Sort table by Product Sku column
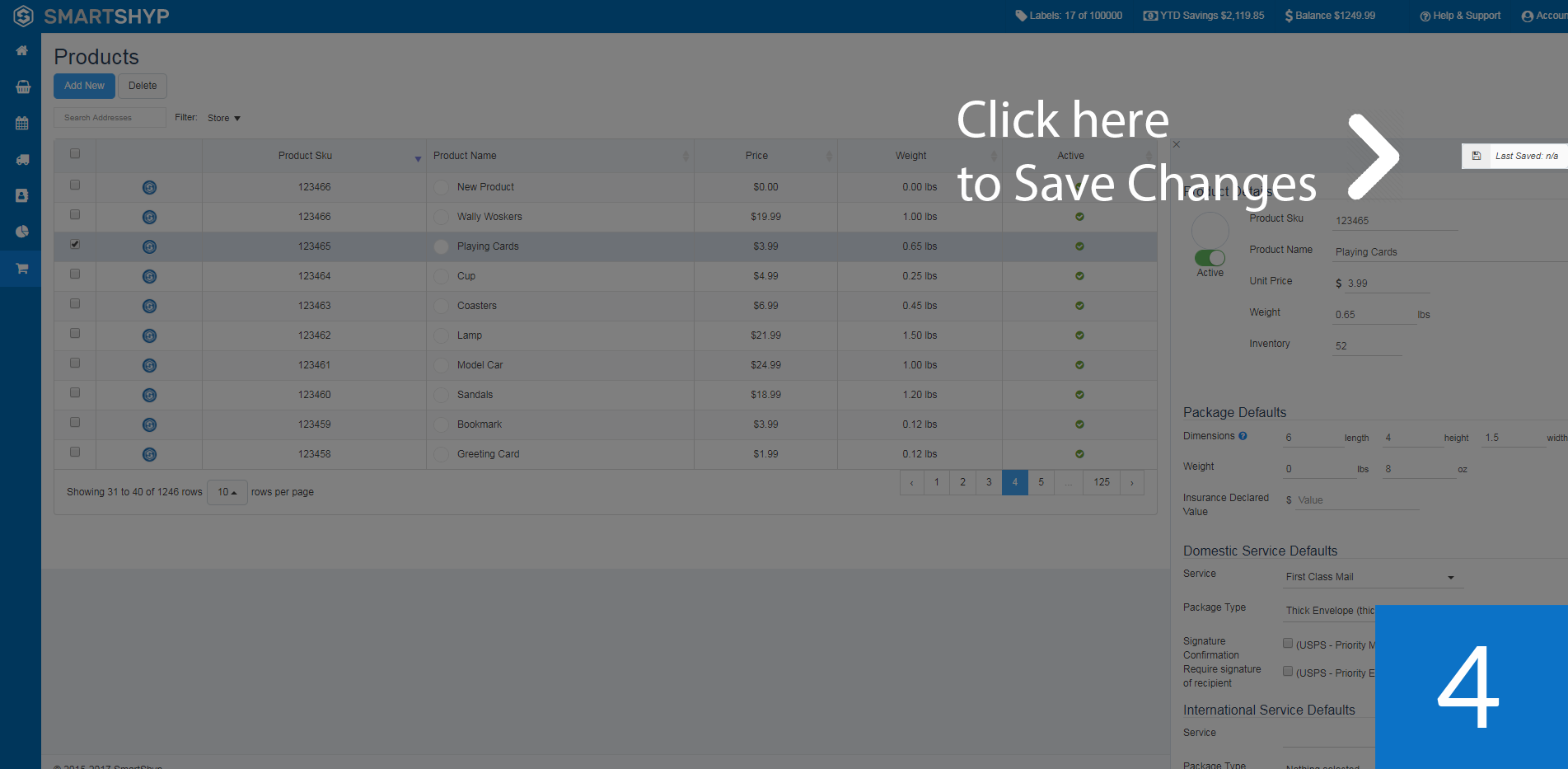The image size is (1568, 769). coord(314,156)
